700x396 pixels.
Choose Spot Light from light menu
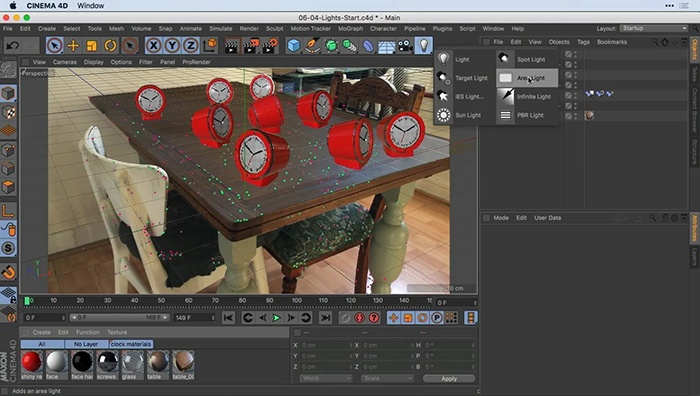[x=527, y=59]
